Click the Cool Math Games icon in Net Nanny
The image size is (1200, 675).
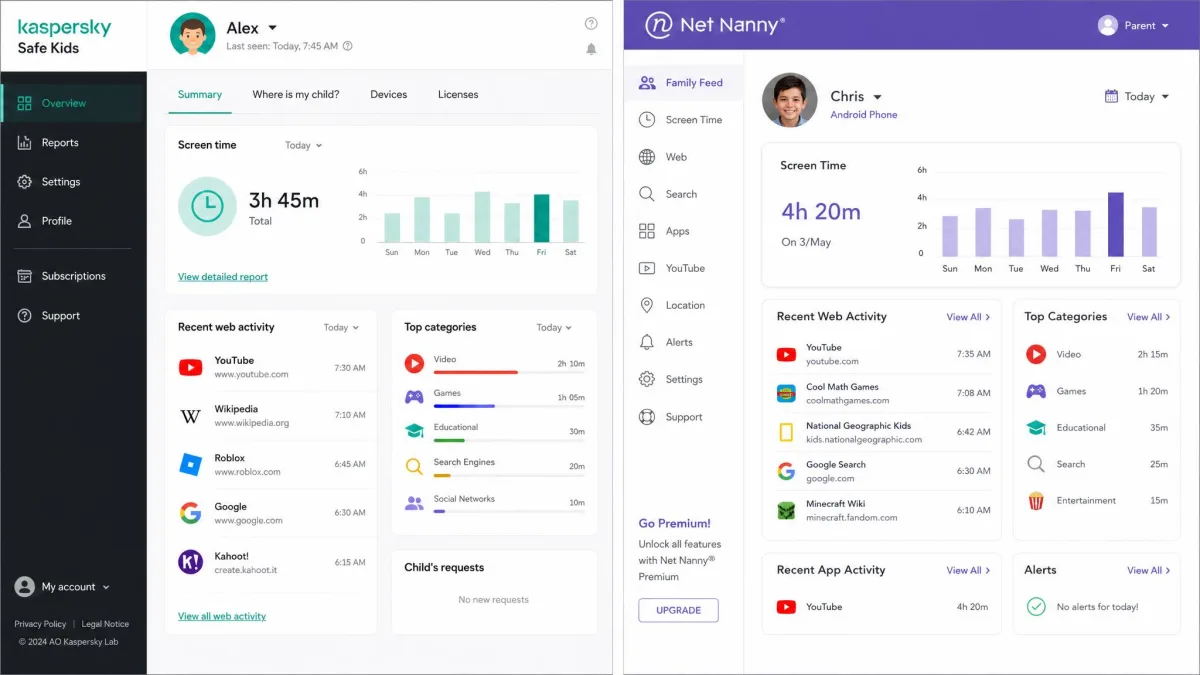(x=786, y=393)
